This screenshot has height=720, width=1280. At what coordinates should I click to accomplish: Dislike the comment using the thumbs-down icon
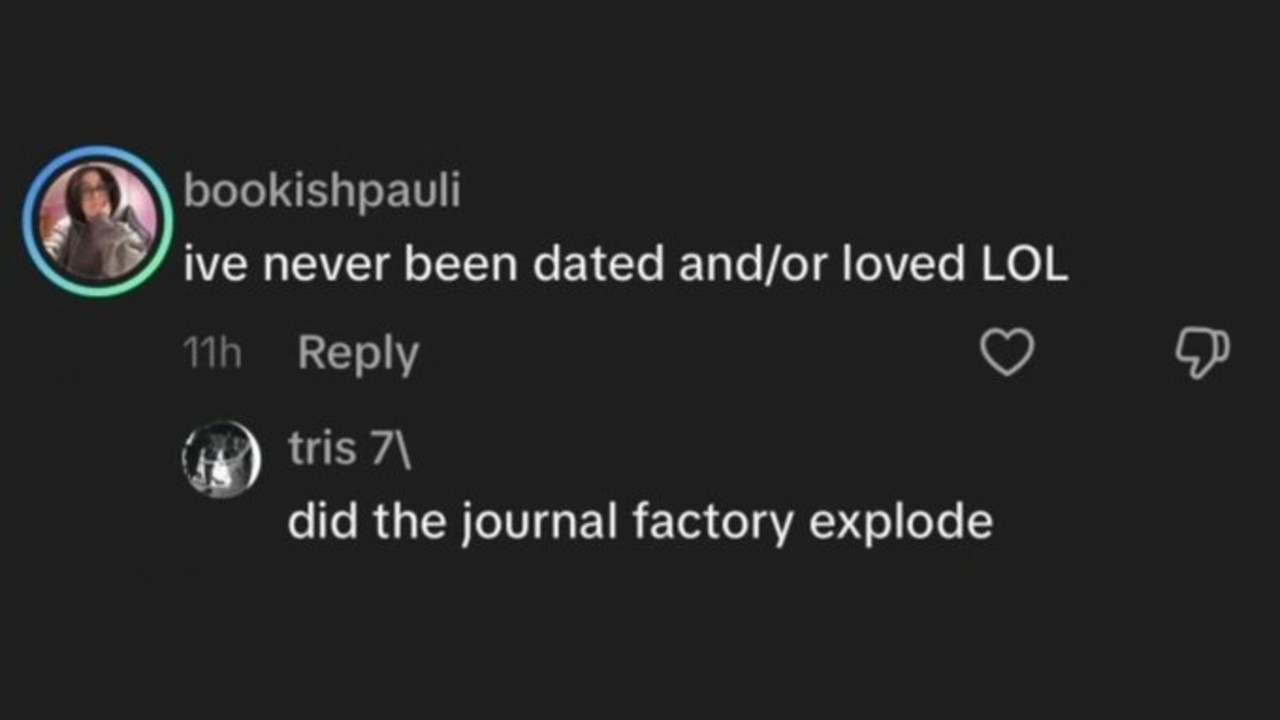(1202, 353)
